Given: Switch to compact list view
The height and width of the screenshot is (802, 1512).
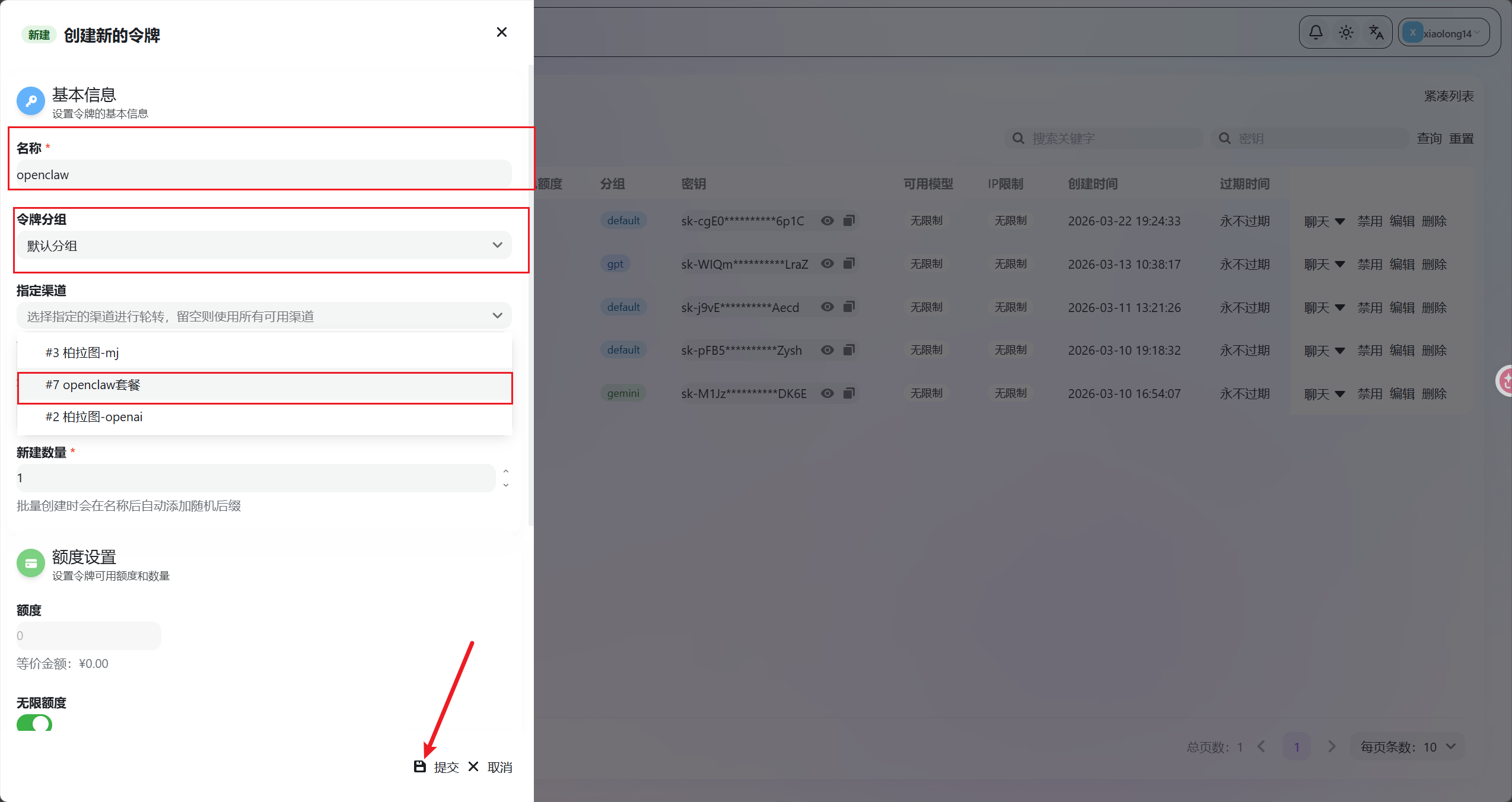Looking at the screenshot, I should [x=1449, y=96].
